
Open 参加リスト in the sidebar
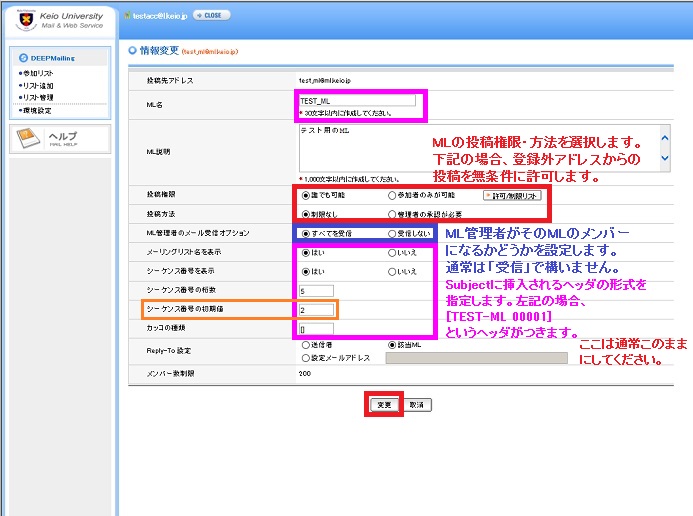(35, 74)
